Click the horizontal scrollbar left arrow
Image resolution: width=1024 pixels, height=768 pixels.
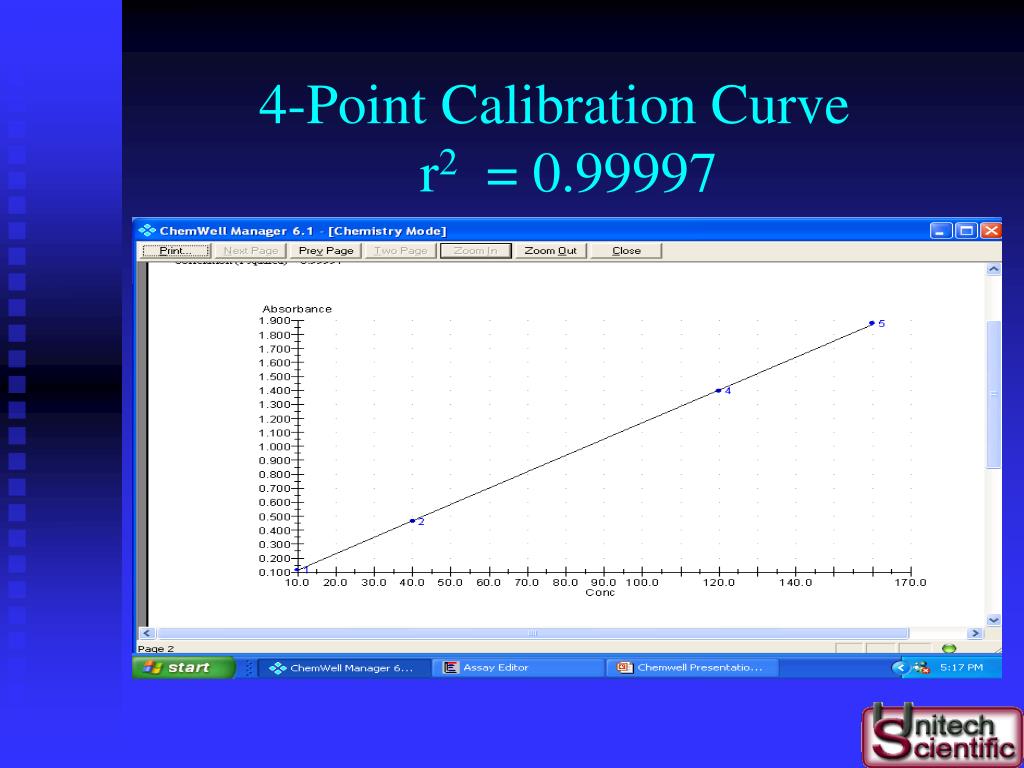point(146,633)
